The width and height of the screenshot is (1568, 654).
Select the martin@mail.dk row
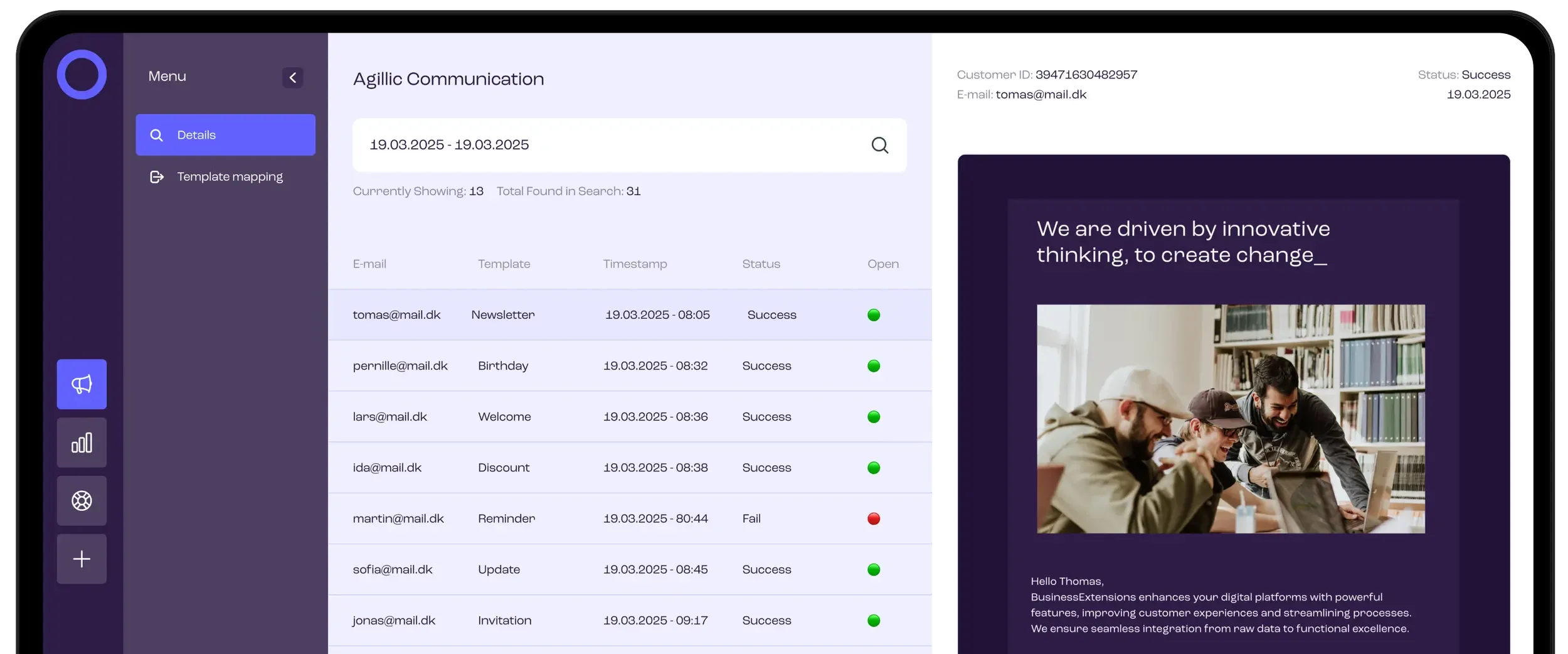pyautogui.click(x=630, y=518)
